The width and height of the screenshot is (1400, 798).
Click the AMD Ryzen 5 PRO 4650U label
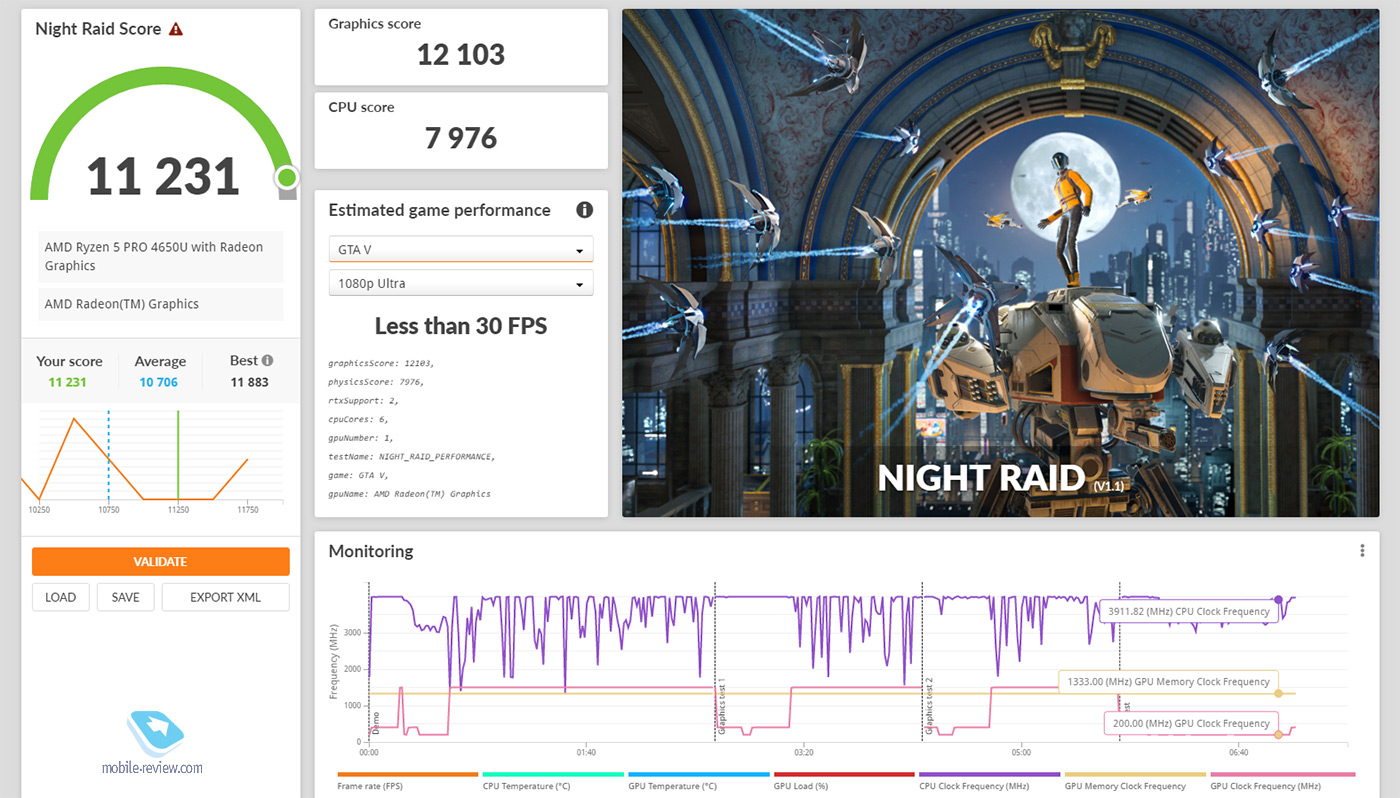coord(161,256)
